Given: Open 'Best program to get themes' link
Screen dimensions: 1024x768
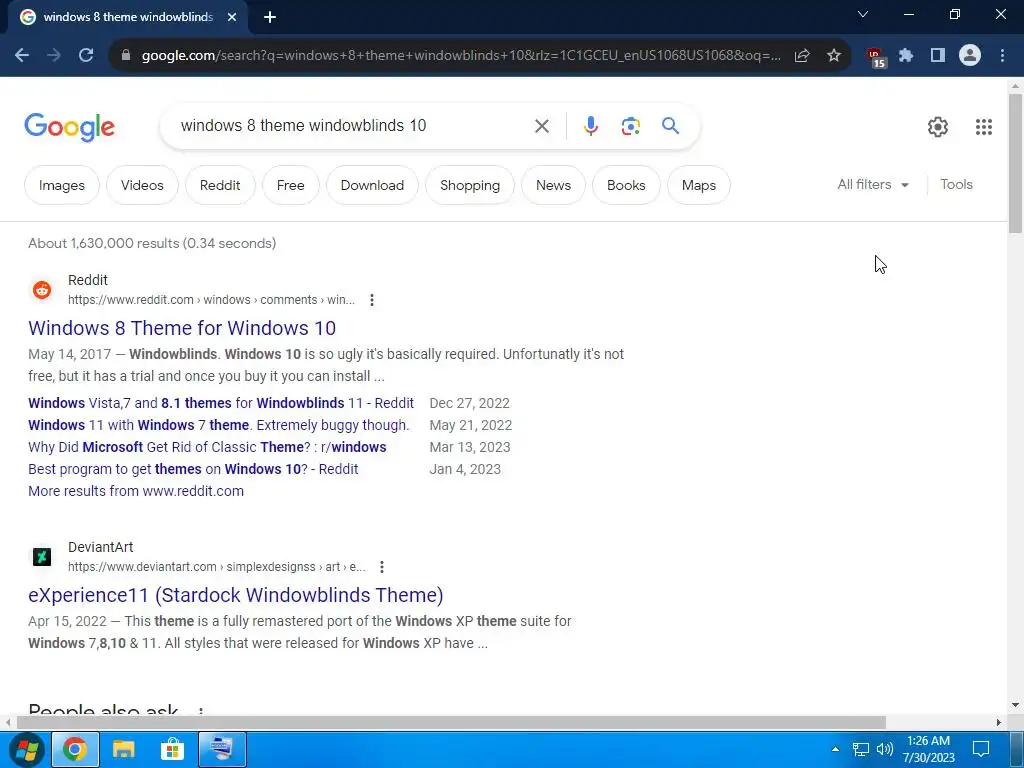Looking at the screenshot, I should pyautogui.click(x=193, y=469).
